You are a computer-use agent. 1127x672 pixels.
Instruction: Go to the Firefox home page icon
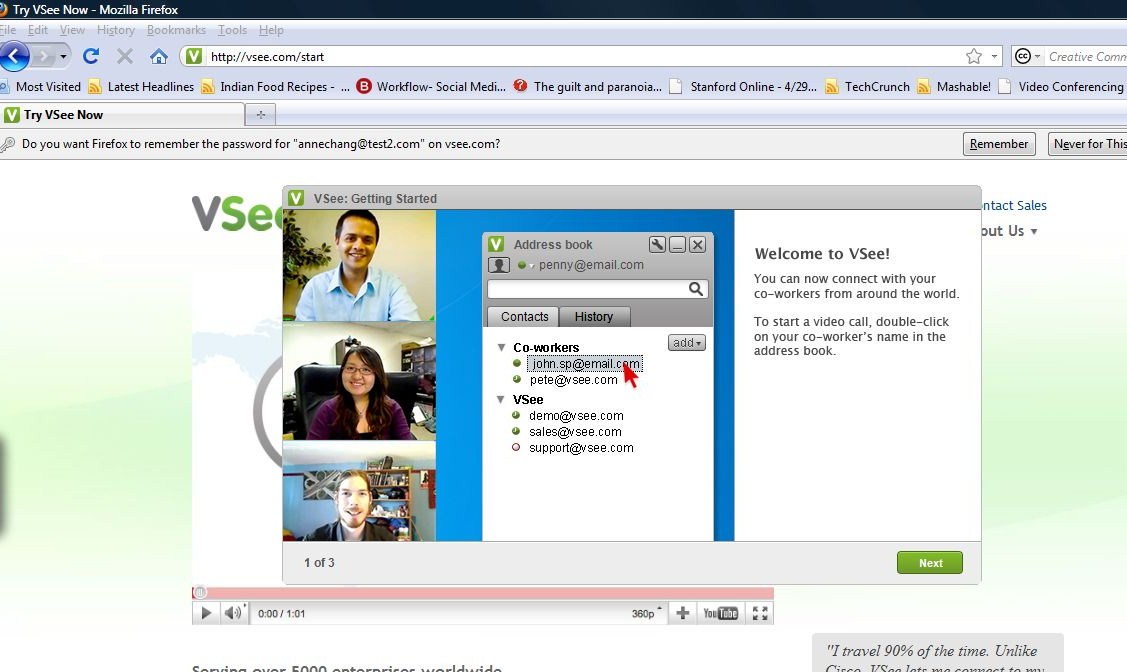point(158,56)
